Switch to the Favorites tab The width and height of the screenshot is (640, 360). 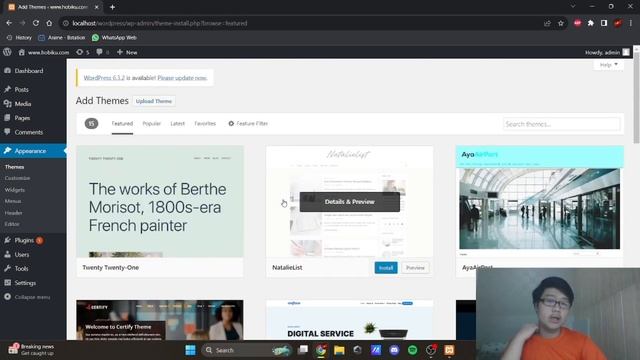coord(205,124)
